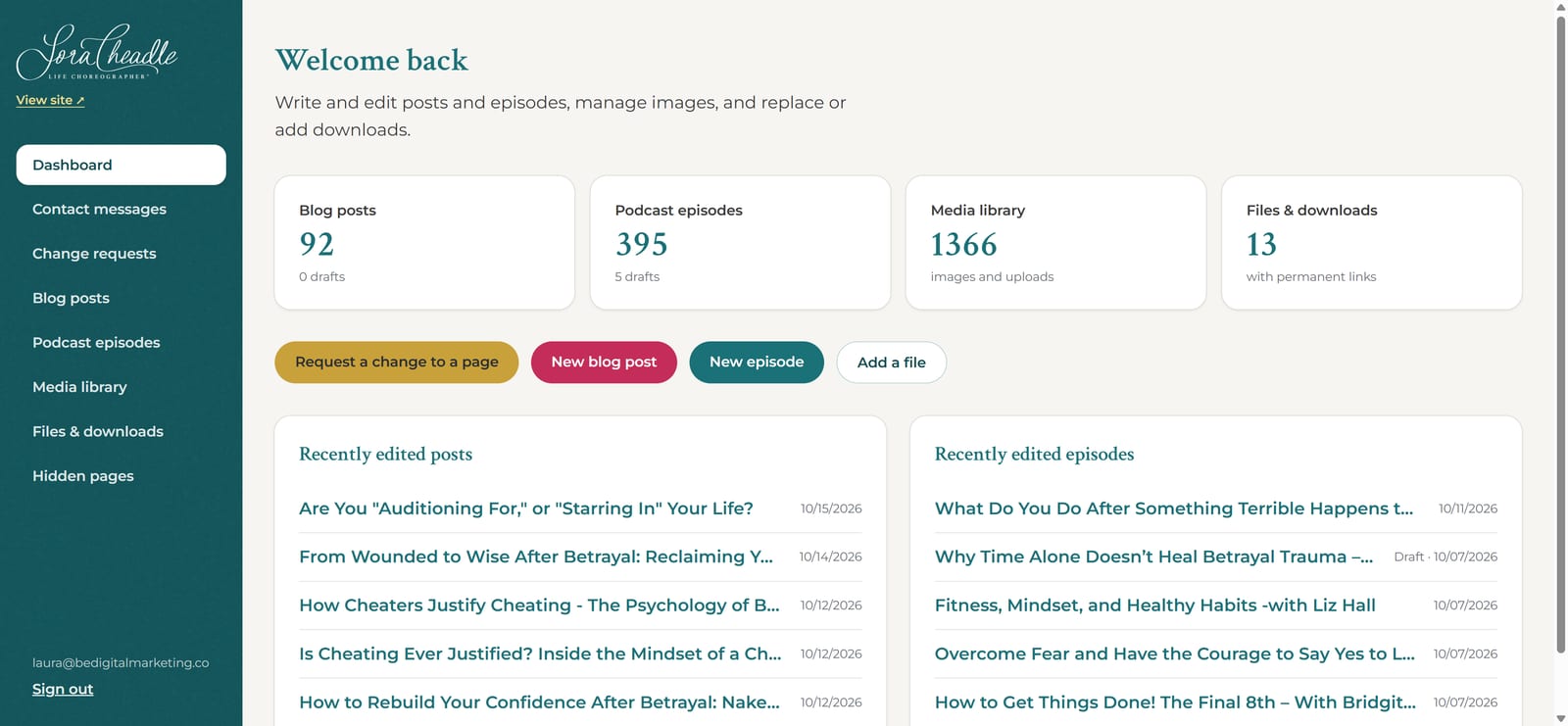
Task: Open post How Cheaters Justify Cheating
Action: (539, 605)
